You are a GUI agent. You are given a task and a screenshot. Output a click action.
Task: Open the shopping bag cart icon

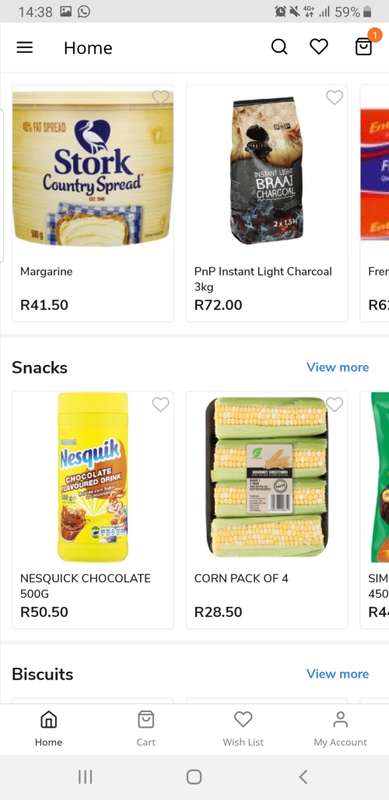[363, 47]
